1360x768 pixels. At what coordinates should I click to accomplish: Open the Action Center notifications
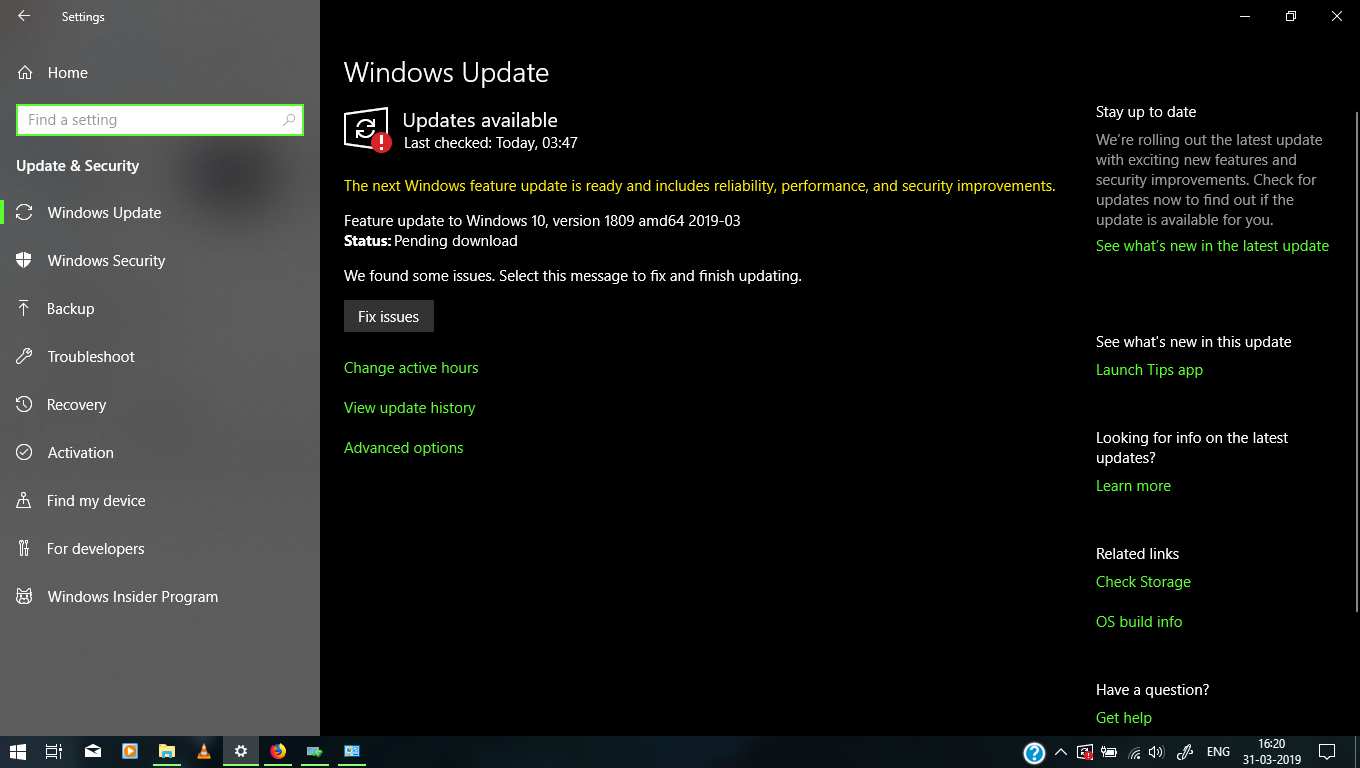pyautogui.click(x=1327, y=752)
